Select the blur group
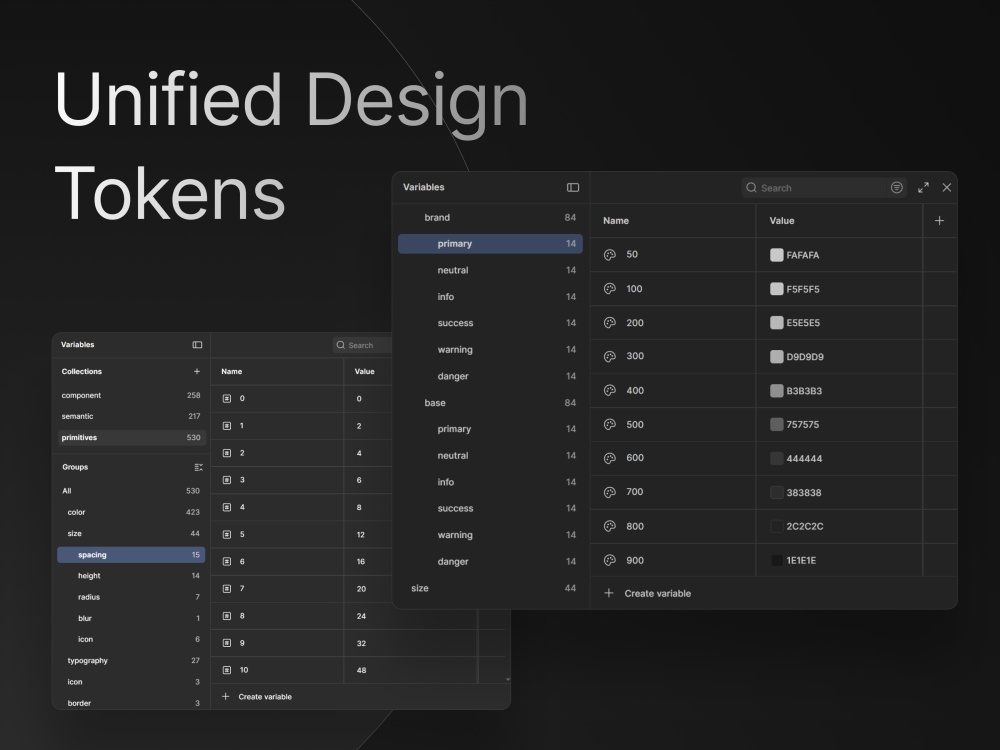The width and height of the screenshot is (1000, 750). [131, 618]
